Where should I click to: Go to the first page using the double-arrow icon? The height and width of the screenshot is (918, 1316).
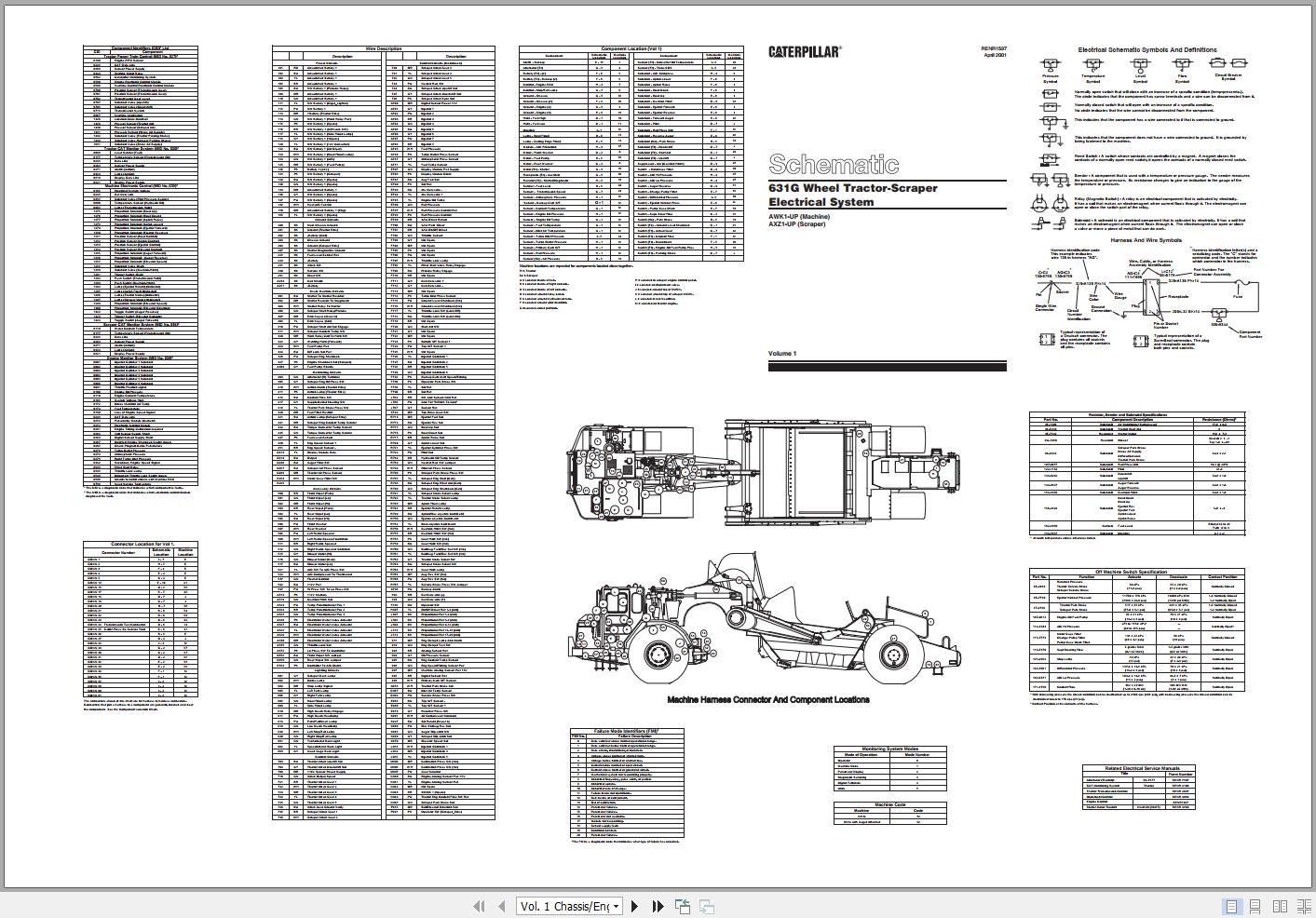479,905
